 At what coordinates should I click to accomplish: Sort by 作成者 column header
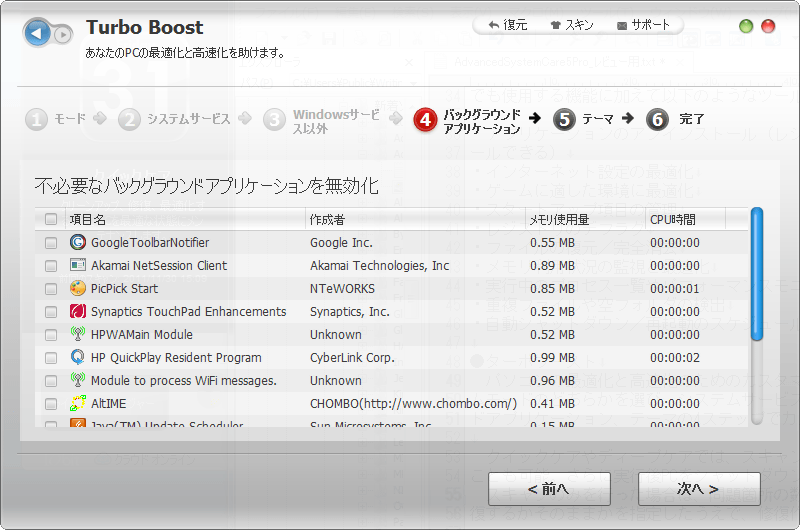[415, 219]
